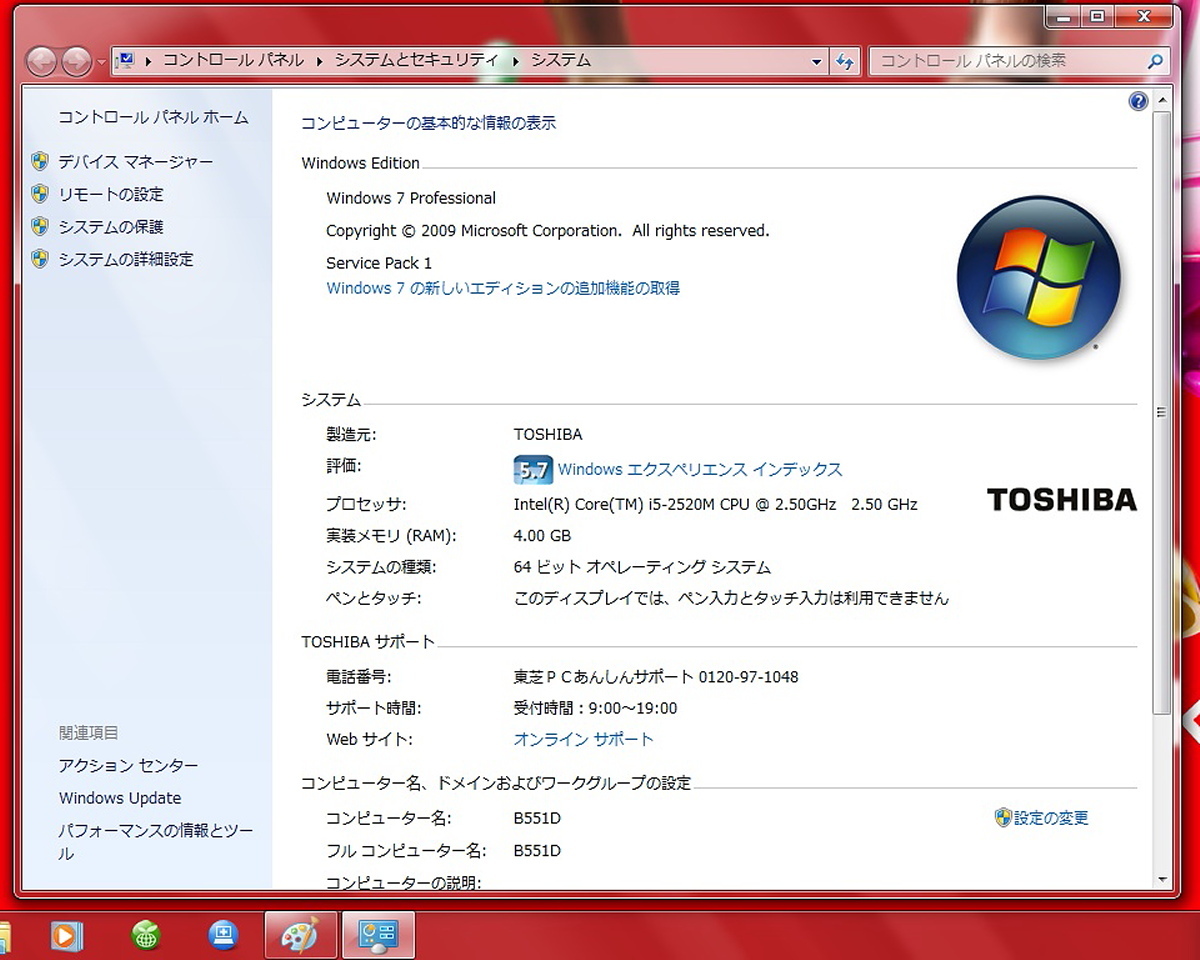Click the magnifier search icon
Screen dimensions: 1200x960
(x=1156, y=61)
